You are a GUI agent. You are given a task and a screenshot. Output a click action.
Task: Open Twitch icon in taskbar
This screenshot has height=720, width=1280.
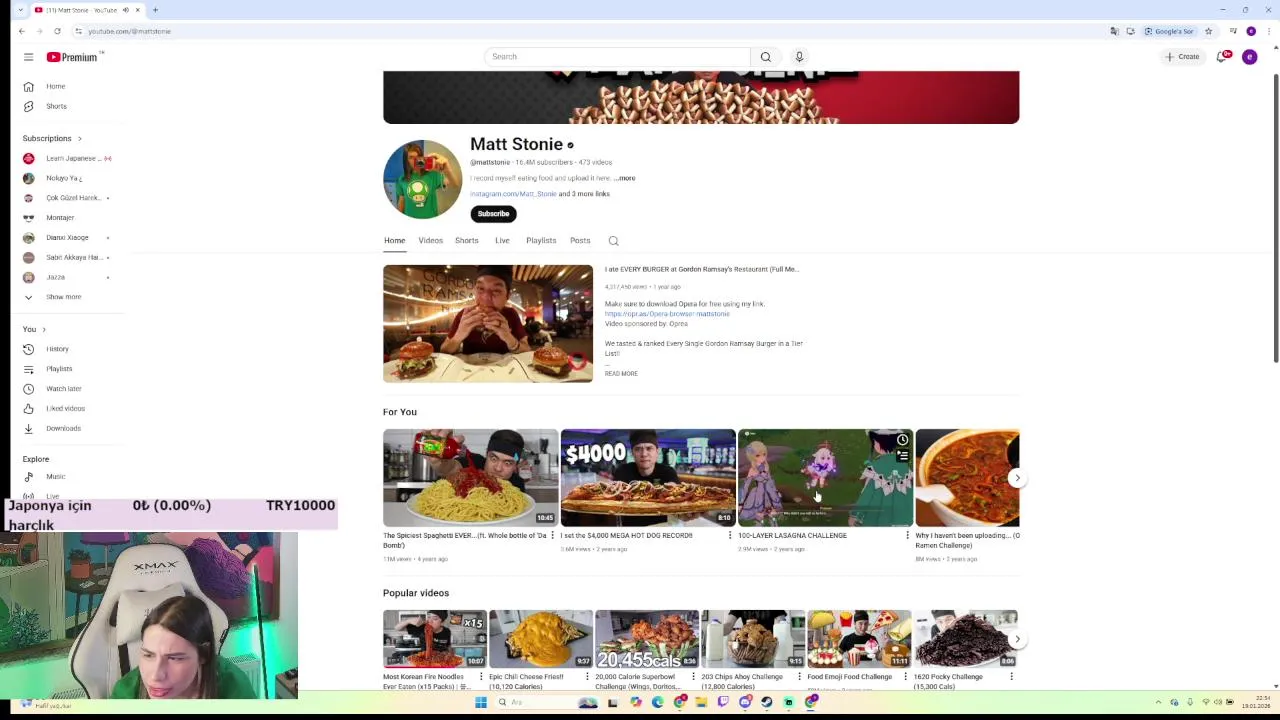[723, 702]
